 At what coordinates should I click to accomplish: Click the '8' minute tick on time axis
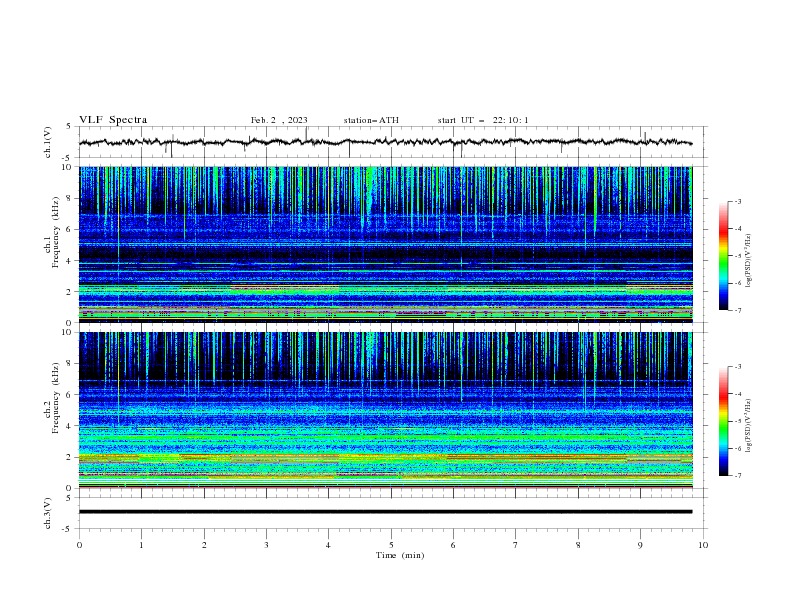[578, 545]
